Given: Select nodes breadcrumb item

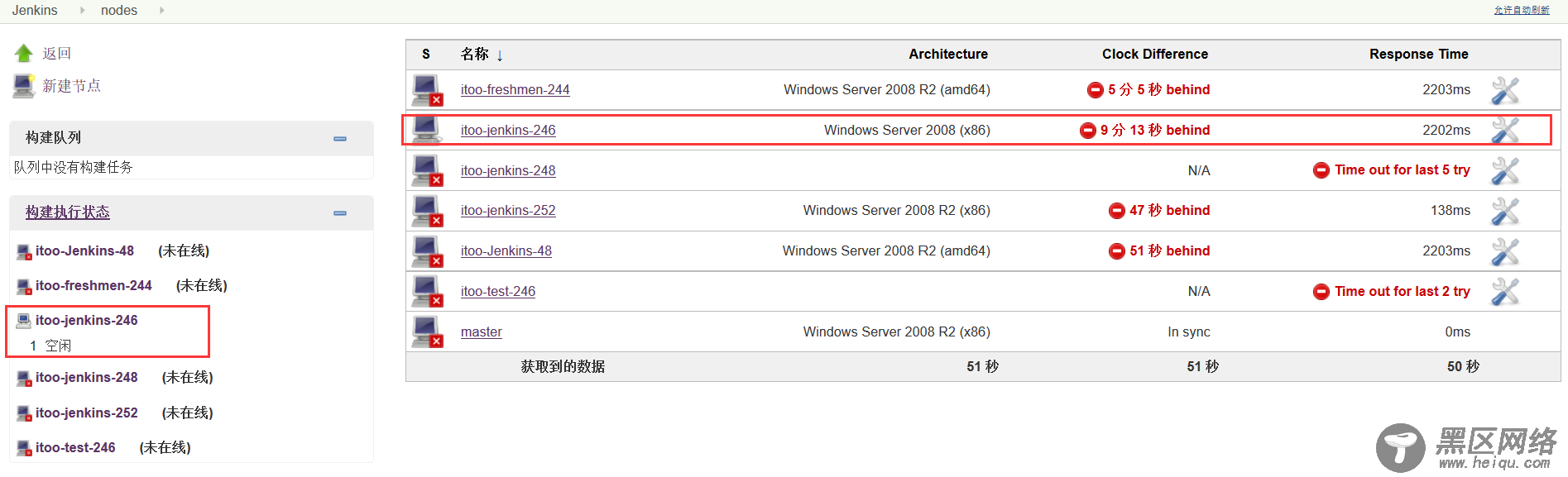Looking at the screenshot, I should click(119, 10).
